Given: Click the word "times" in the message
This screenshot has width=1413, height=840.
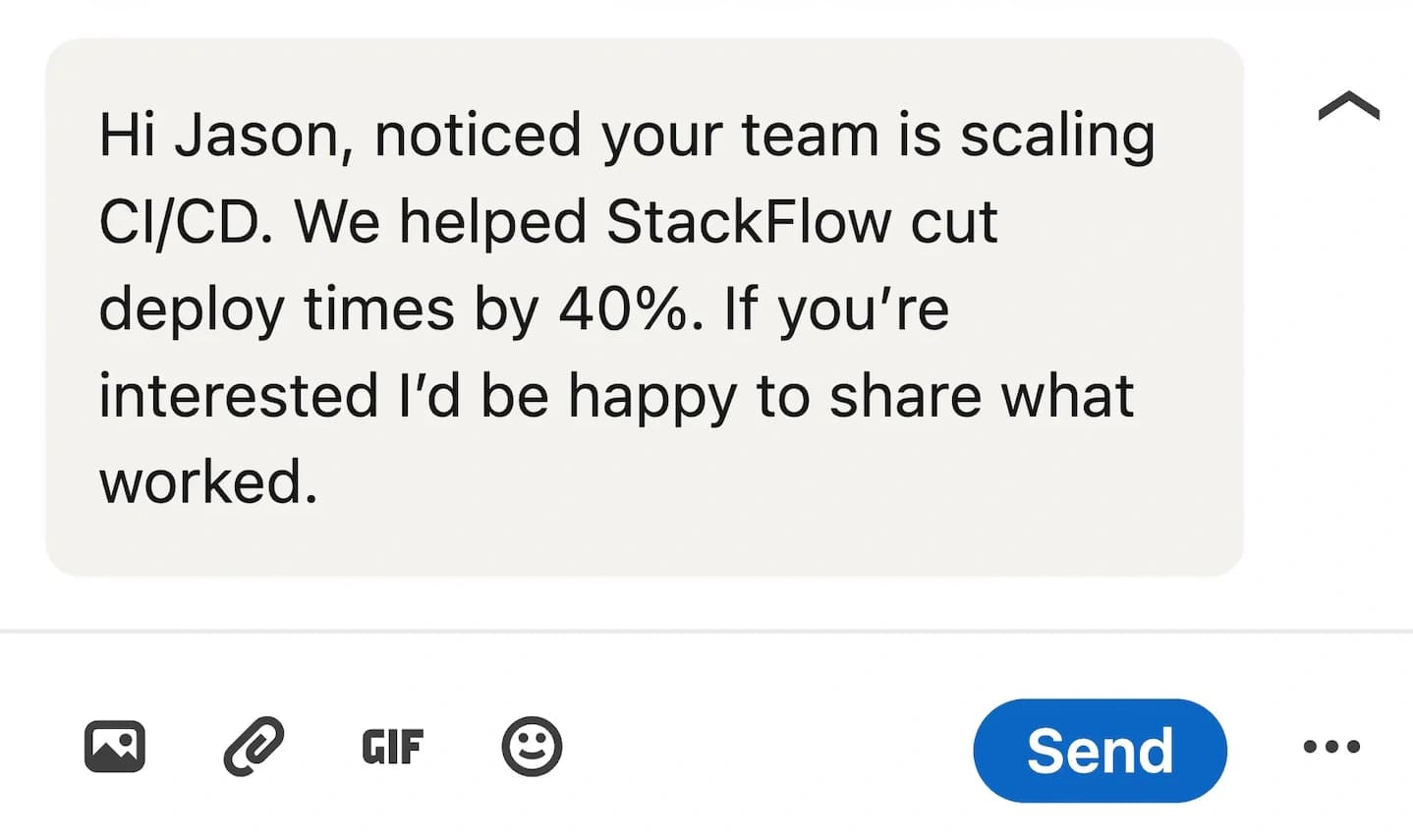Looking at the screenshot, I should pos(379,309).
